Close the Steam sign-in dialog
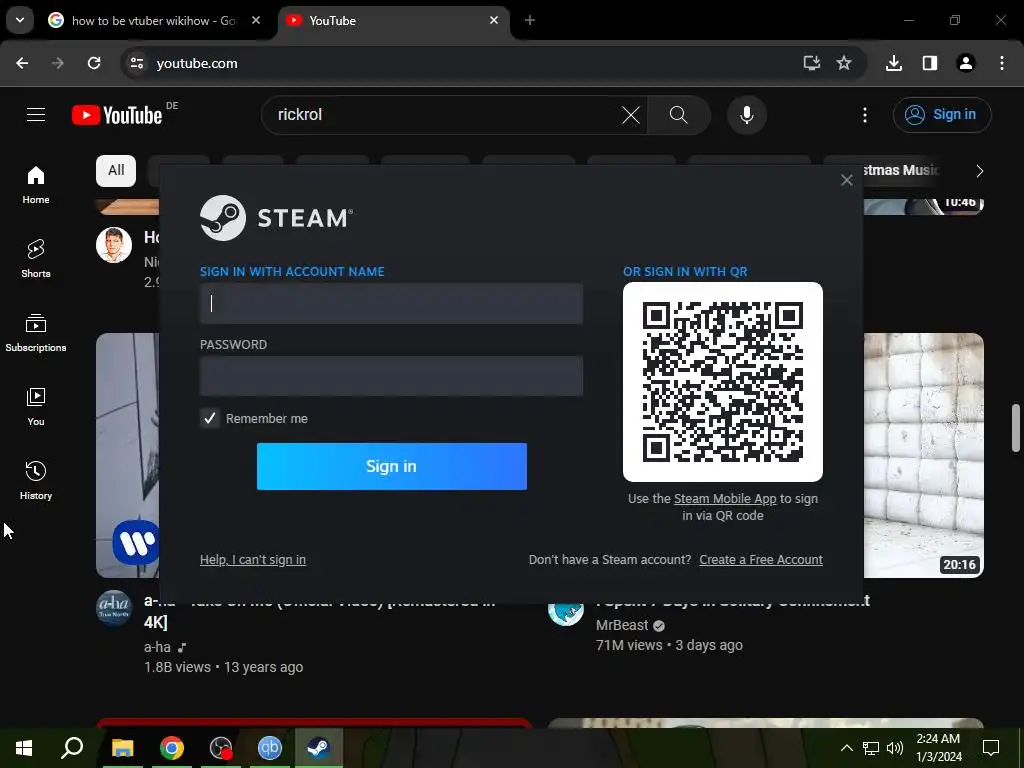Viewport: 1024px width, 768px height. point(846,180)
